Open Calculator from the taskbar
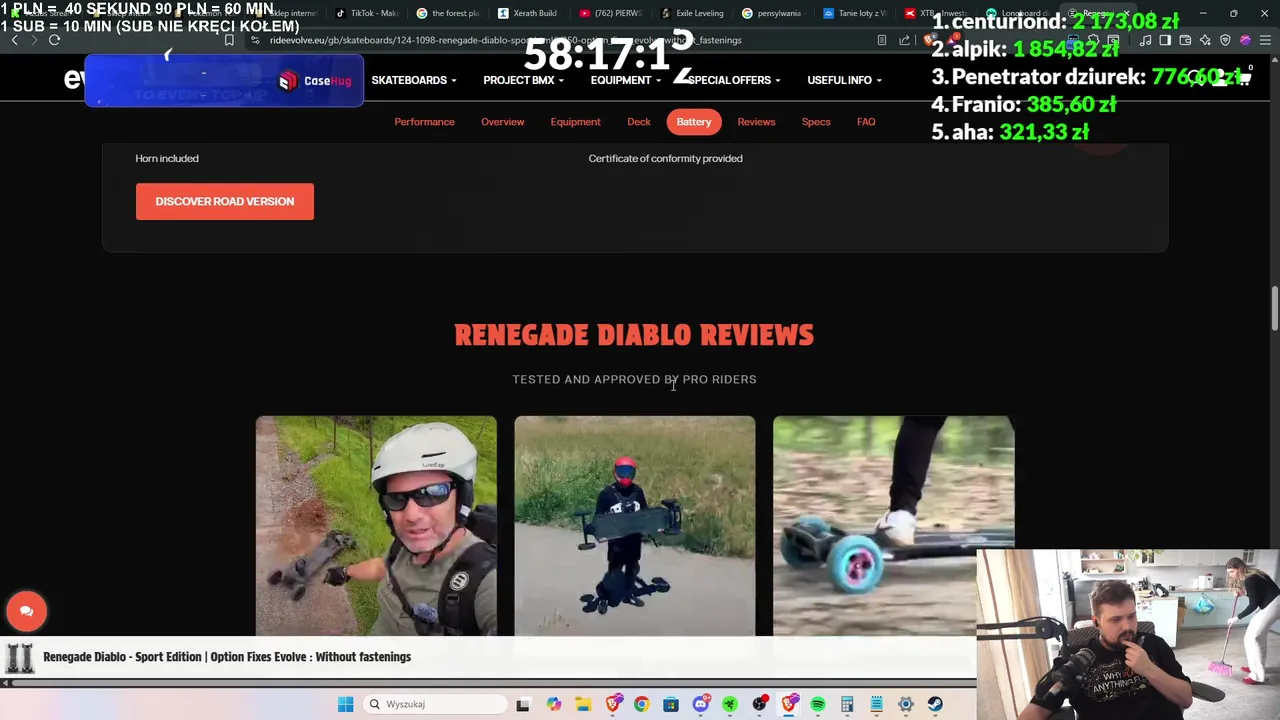Viewport: 1280px width, 720px height. point(847,704)
